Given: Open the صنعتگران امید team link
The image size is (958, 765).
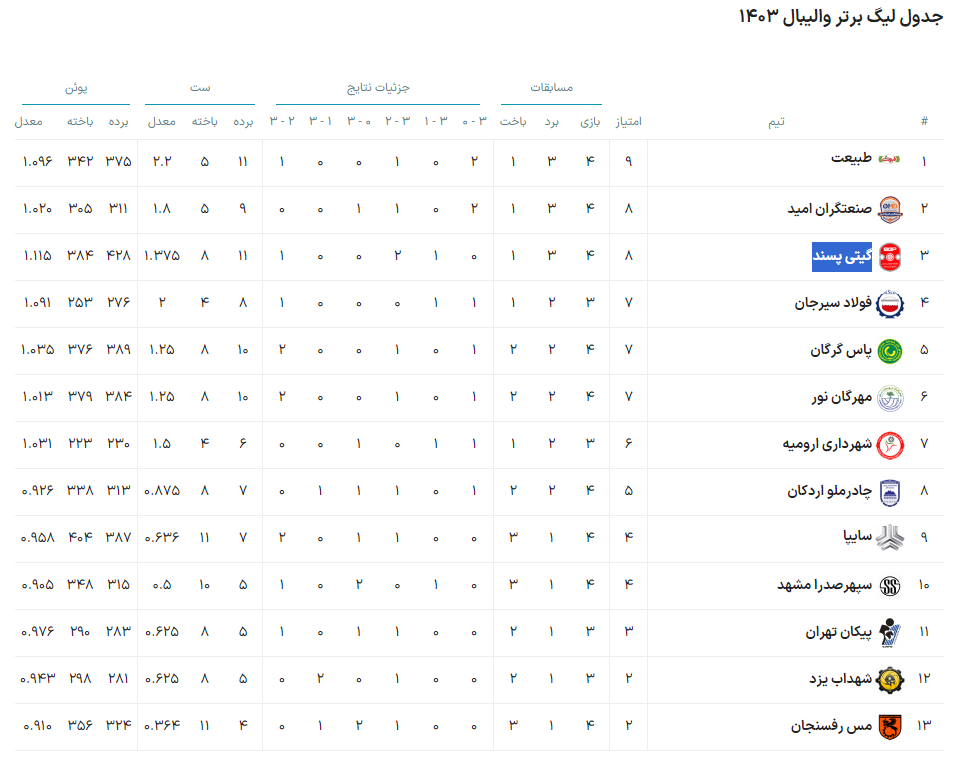Looking at the screenshot, I should (x=830, y=209).
